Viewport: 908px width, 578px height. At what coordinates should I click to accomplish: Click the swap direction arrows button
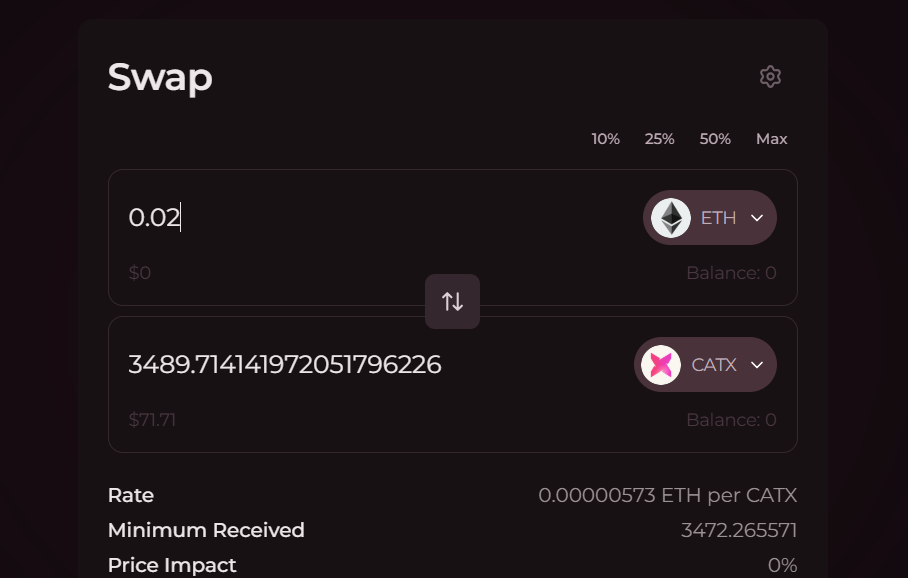452,301
